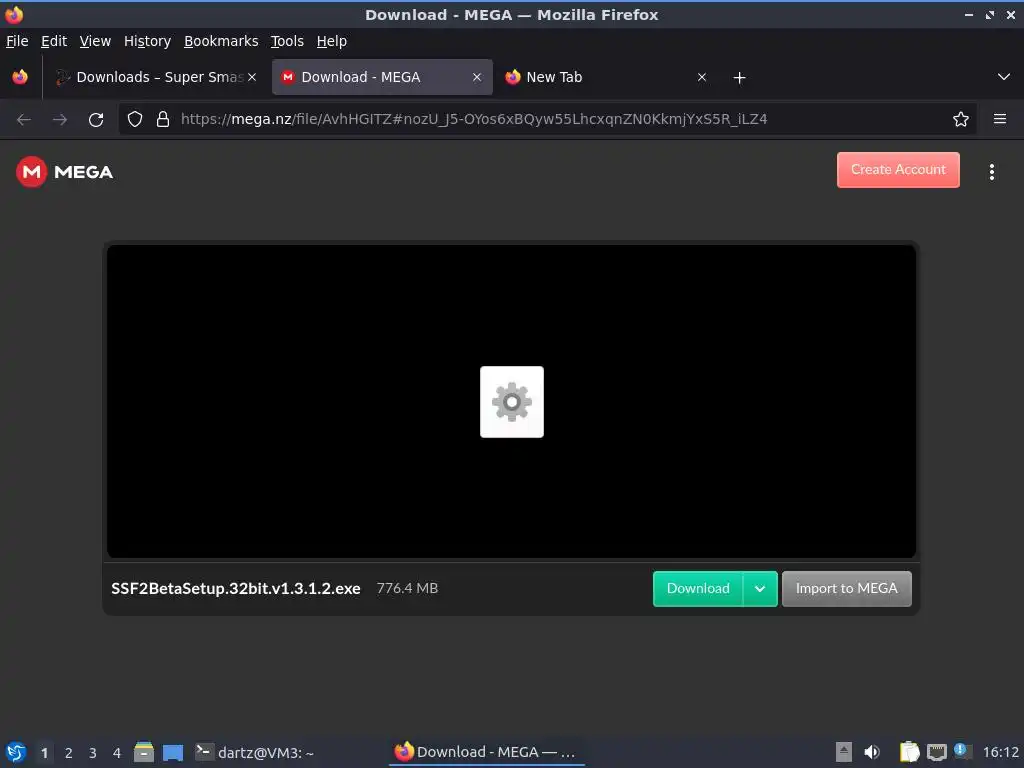
Task: Open the History menu
Action: coord(148,41)
